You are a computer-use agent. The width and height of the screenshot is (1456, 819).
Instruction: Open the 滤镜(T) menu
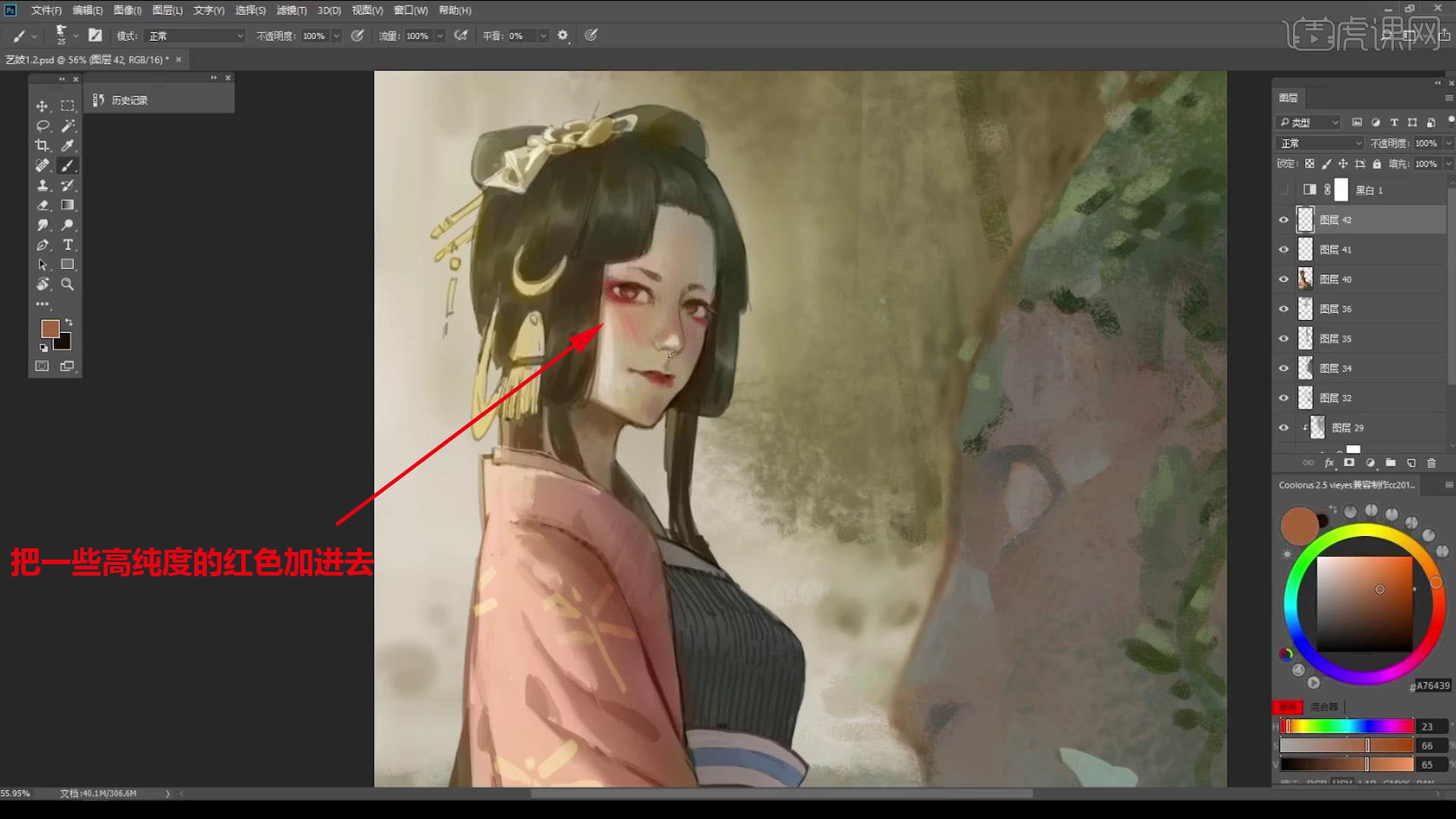point(291,11)
